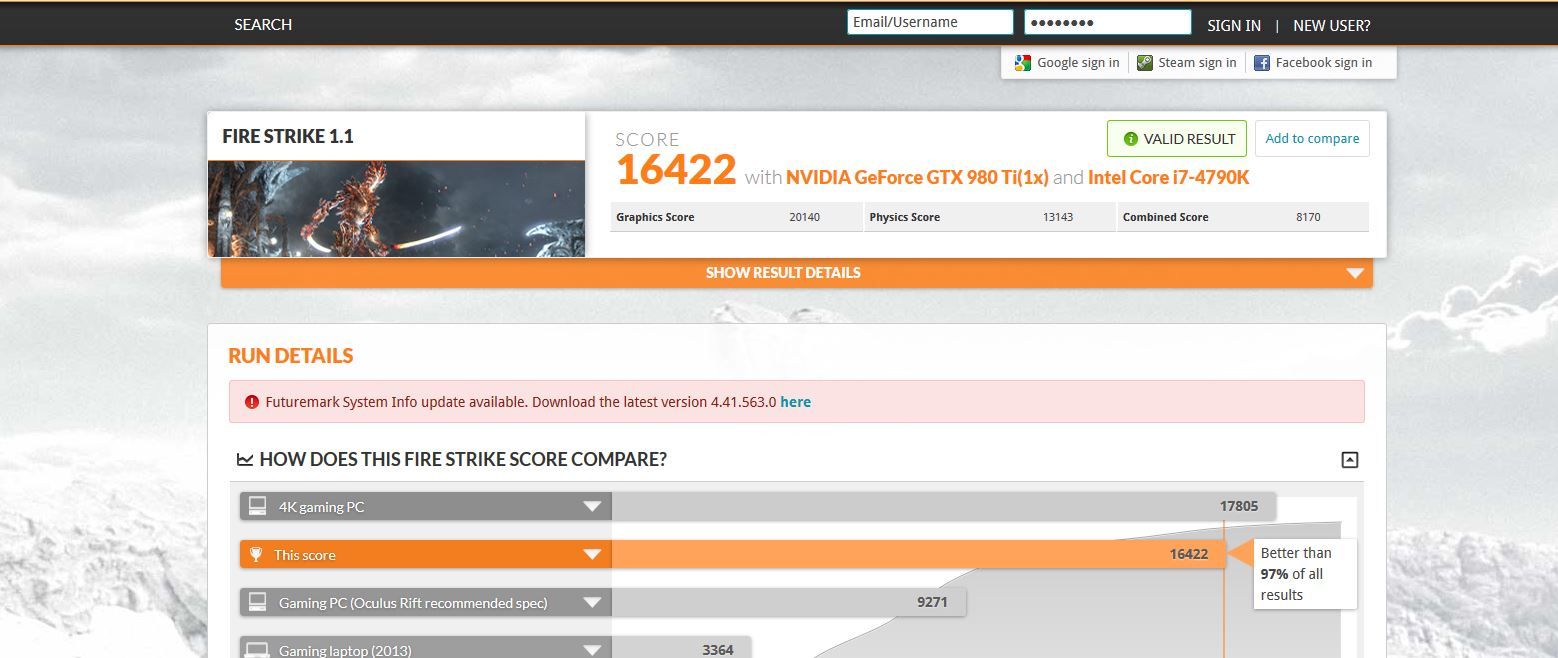Expand Show Result Details bar
Image resolution: width=1558 pixels, height=658 pixels.
796,273
